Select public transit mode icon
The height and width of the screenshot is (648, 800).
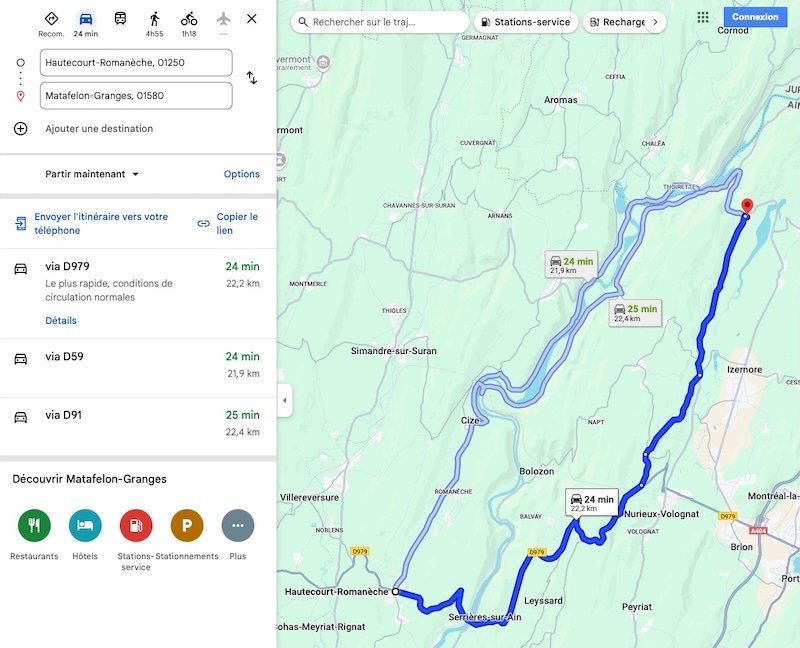point(120,19)
